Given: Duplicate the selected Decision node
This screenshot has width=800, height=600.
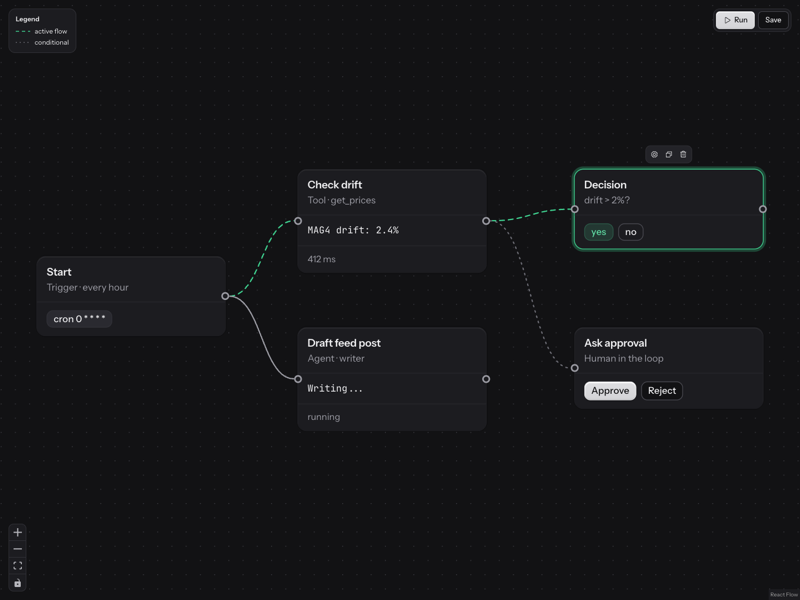Looking at the screenshot, I should point(668,155).
